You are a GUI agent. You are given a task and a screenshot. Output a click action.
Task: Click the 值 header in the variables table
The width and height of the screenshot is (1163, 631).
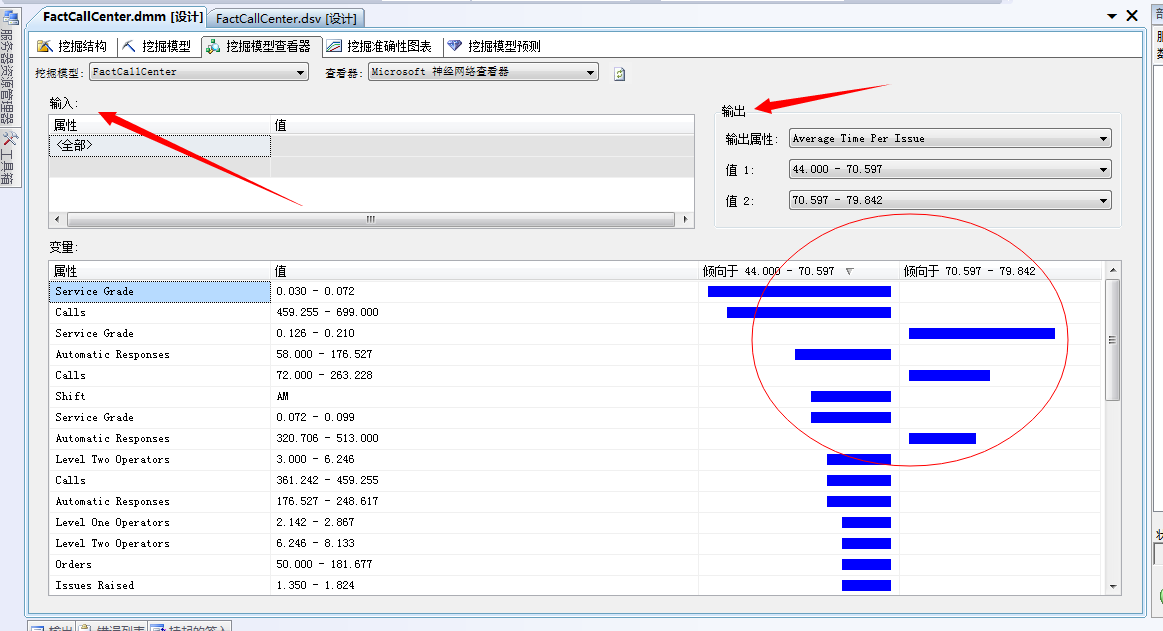tap(485, 271)
